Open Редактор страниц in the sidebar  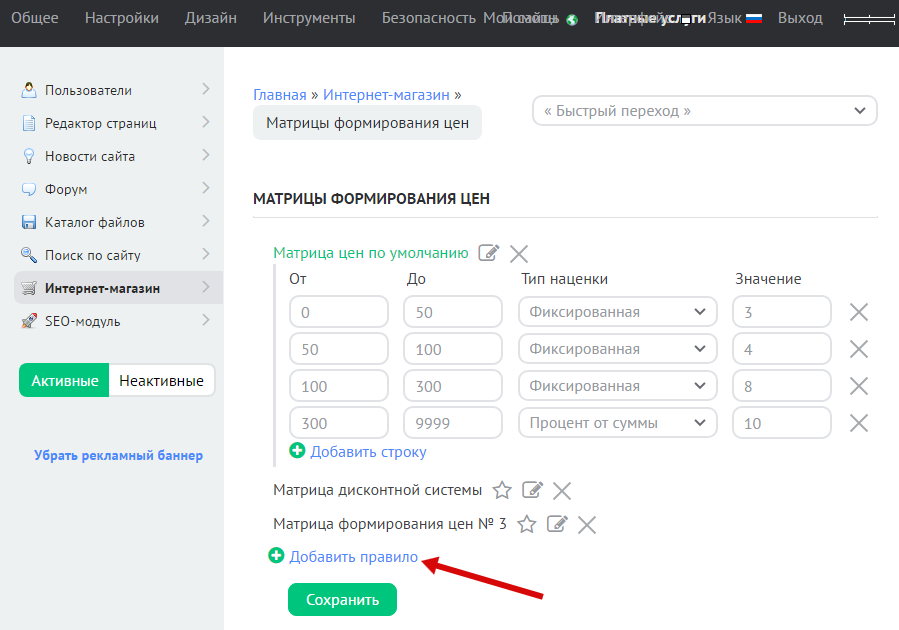tap(100, 123)
